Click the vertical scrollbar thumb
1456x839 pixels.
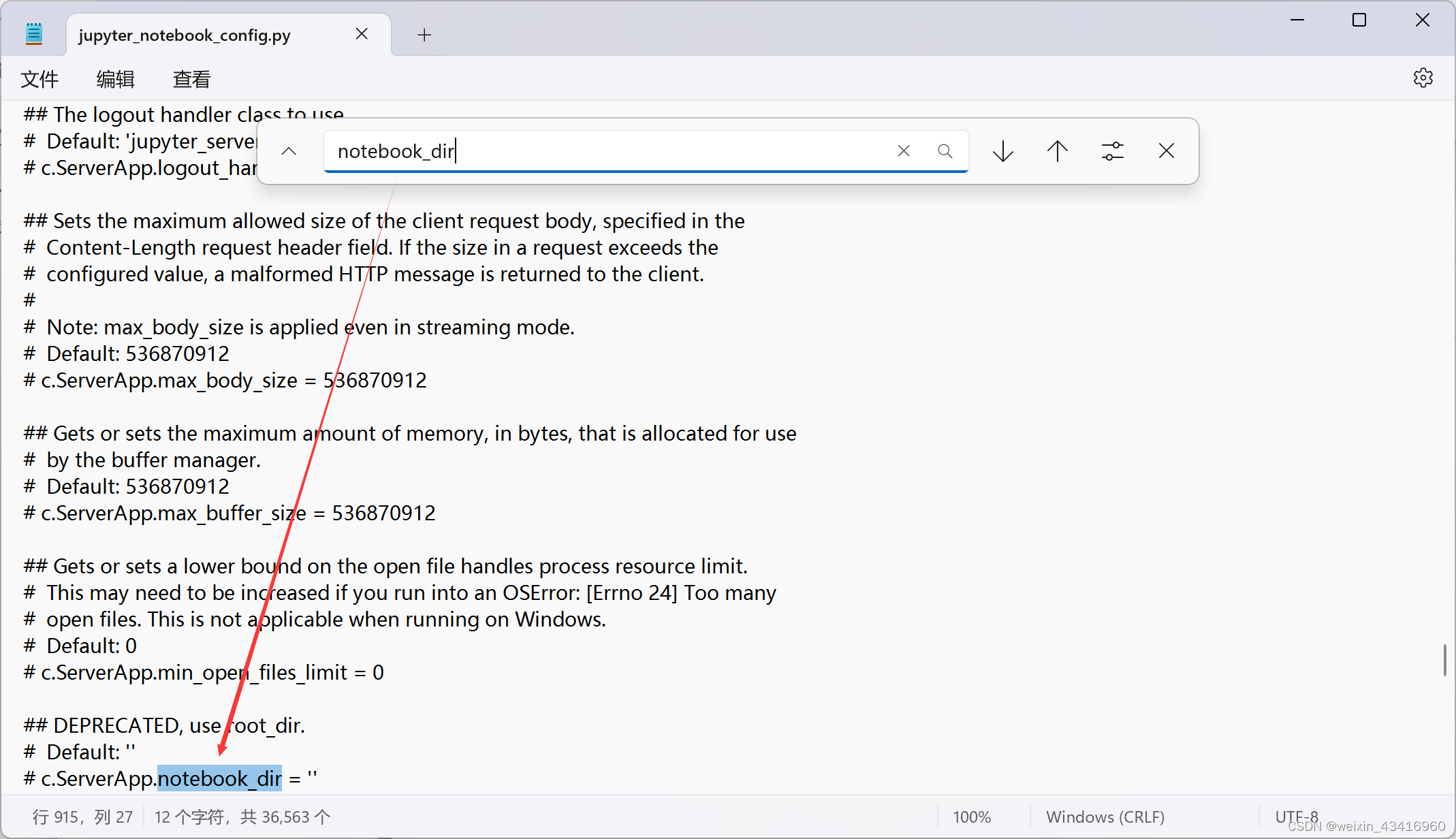click(x=1444, y=659)
